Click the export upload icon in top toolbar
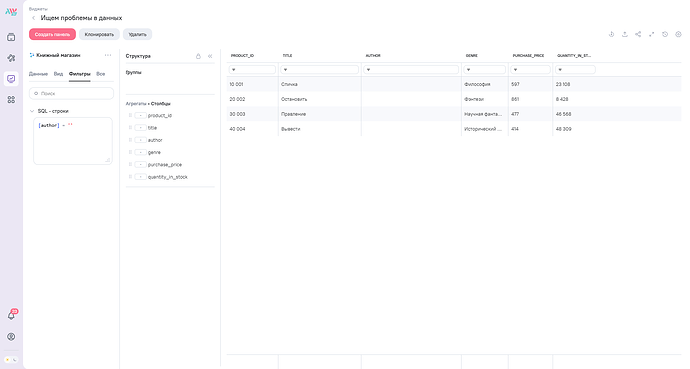Viewport: 690px width, 369px height. 624,34
